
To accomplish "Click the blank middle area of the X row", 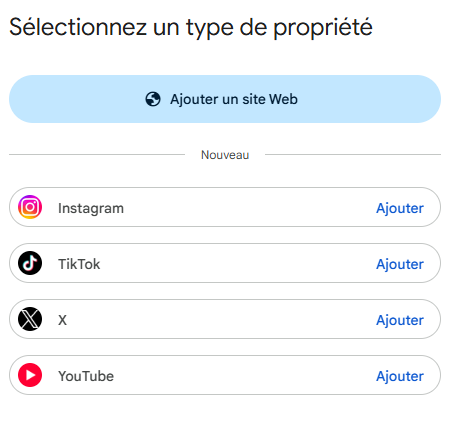I will 222,319.
